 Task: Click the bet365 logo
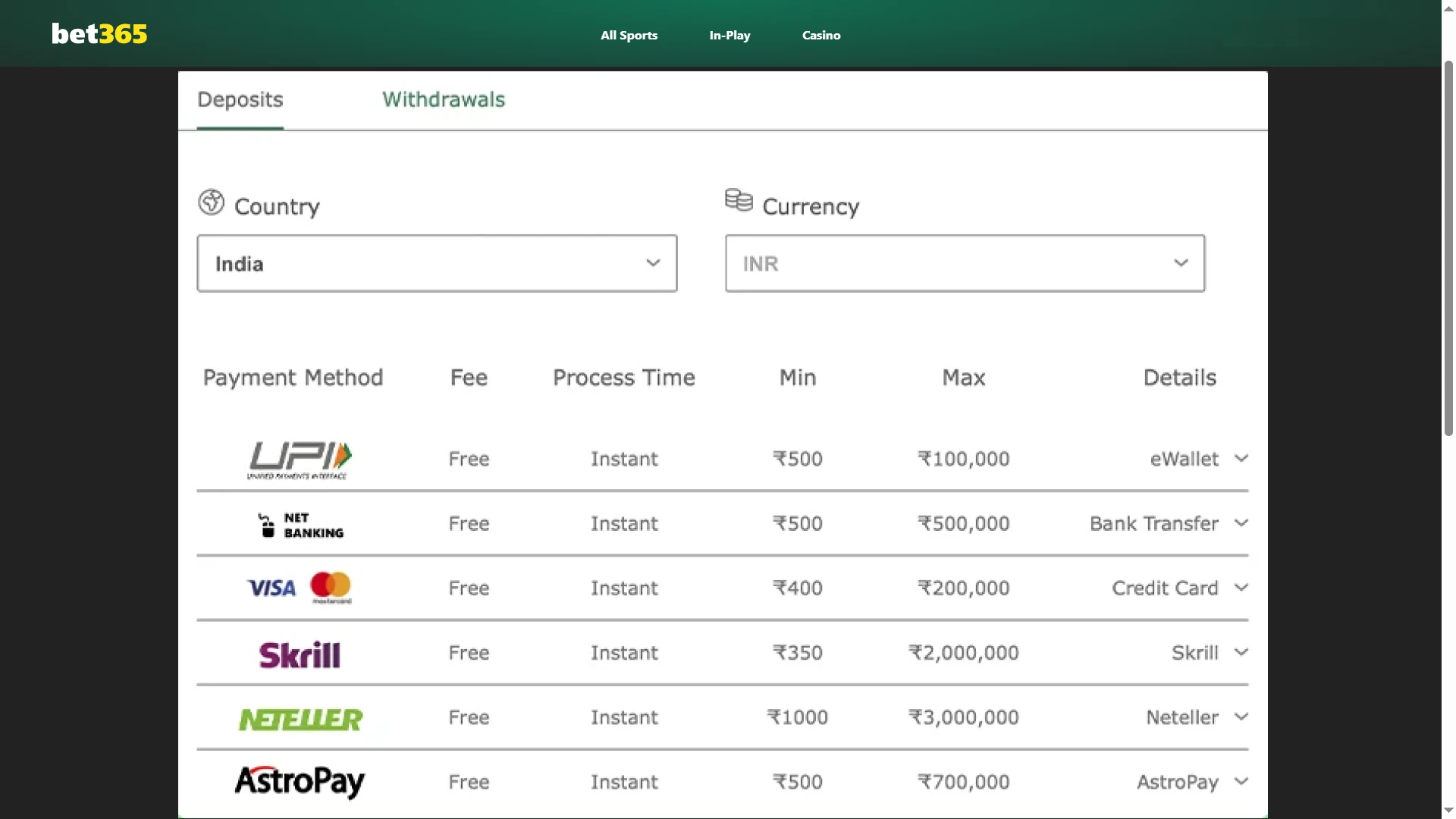[99, 33]
